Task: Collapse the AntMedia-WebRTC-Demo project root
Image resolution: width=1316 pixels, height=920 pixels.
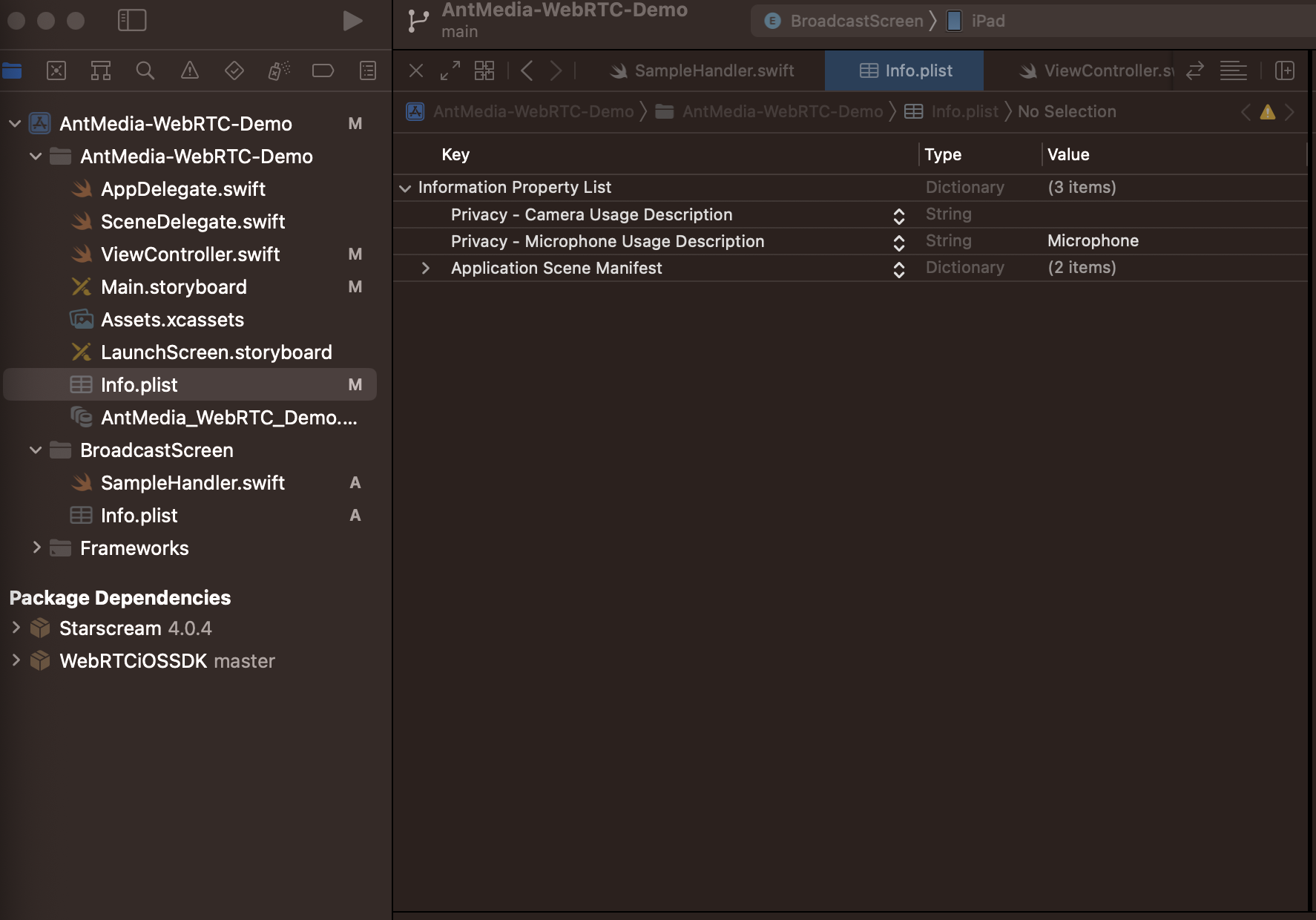Action: coord(15,123)
